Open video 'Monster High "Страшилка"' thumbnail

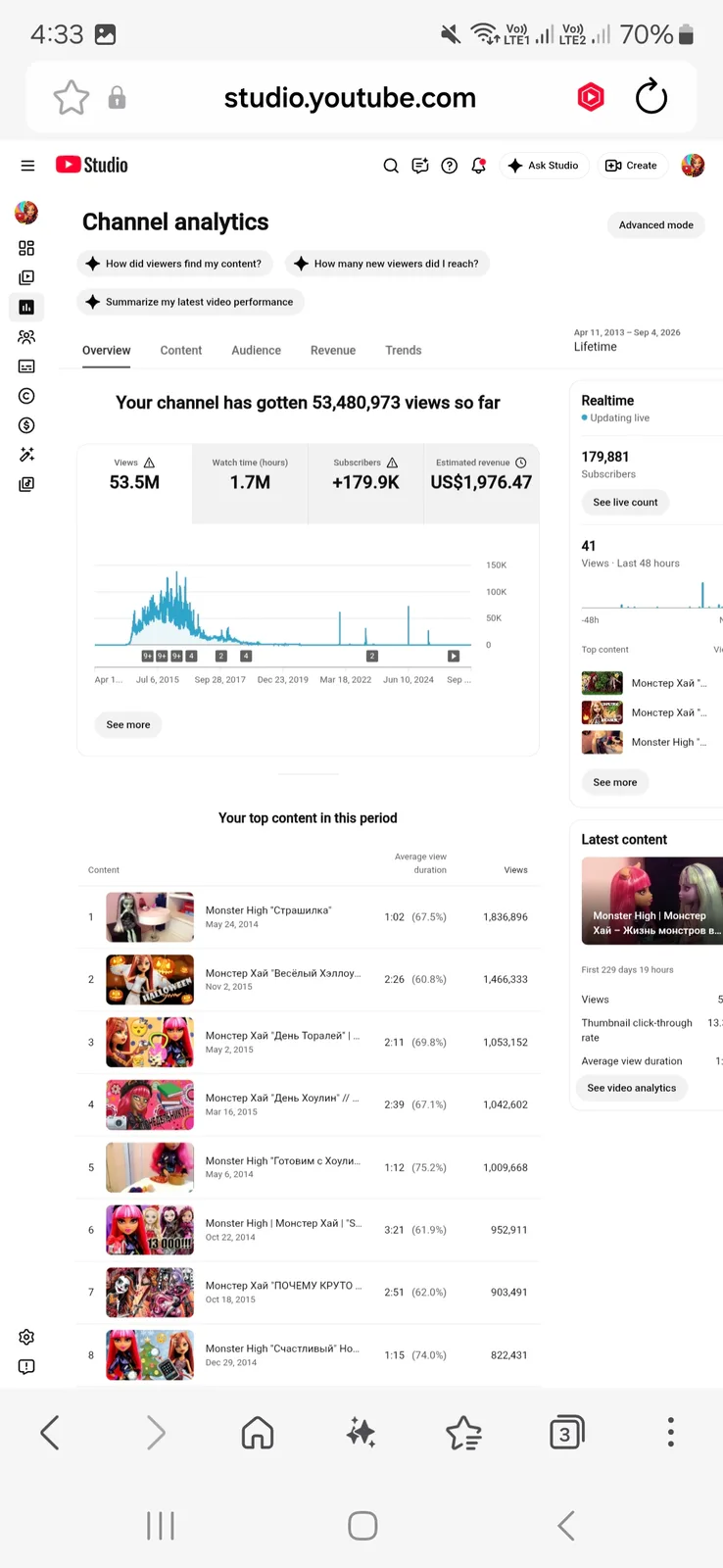pos(150,917)
